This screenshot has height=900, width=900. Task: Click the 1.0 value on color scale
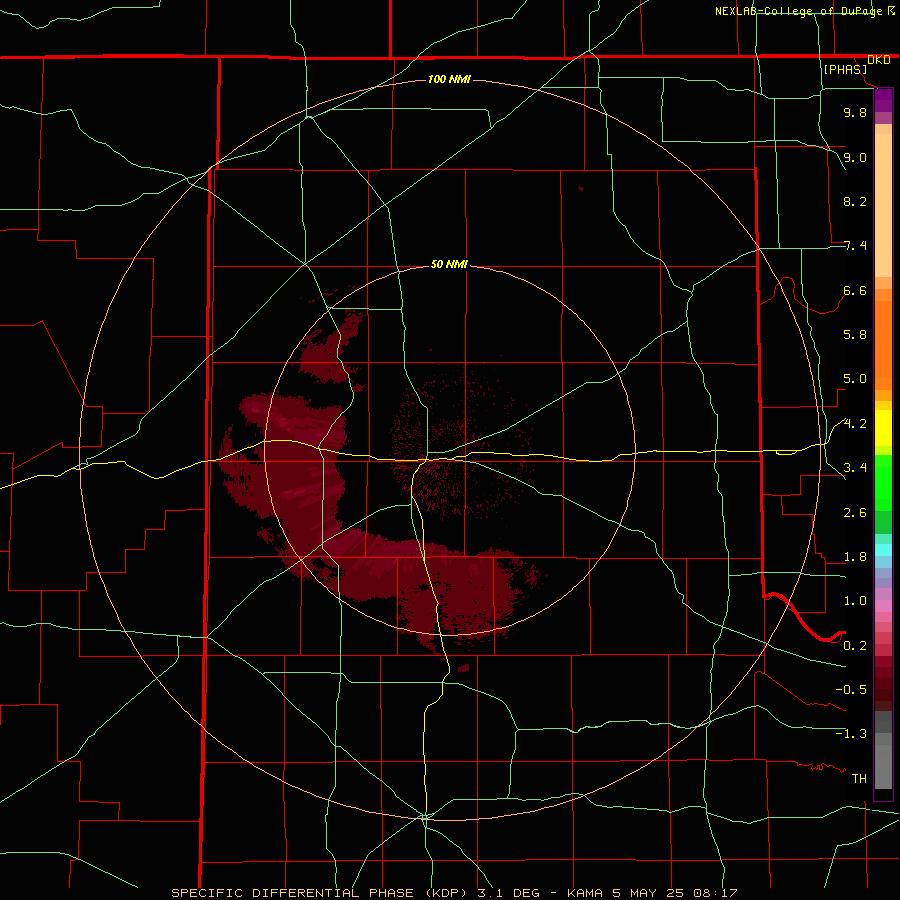(x=855, y=601)
